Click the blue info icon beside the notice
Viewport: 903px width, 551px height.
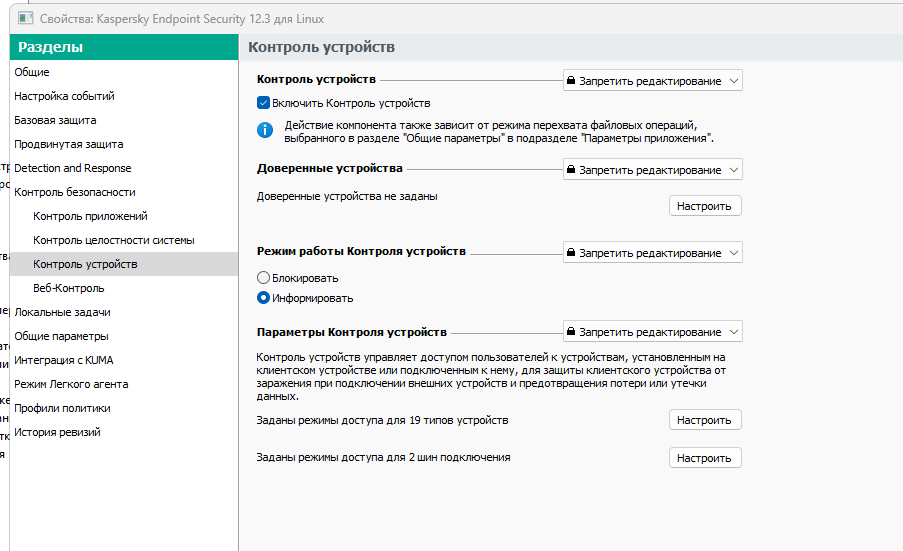265,130
